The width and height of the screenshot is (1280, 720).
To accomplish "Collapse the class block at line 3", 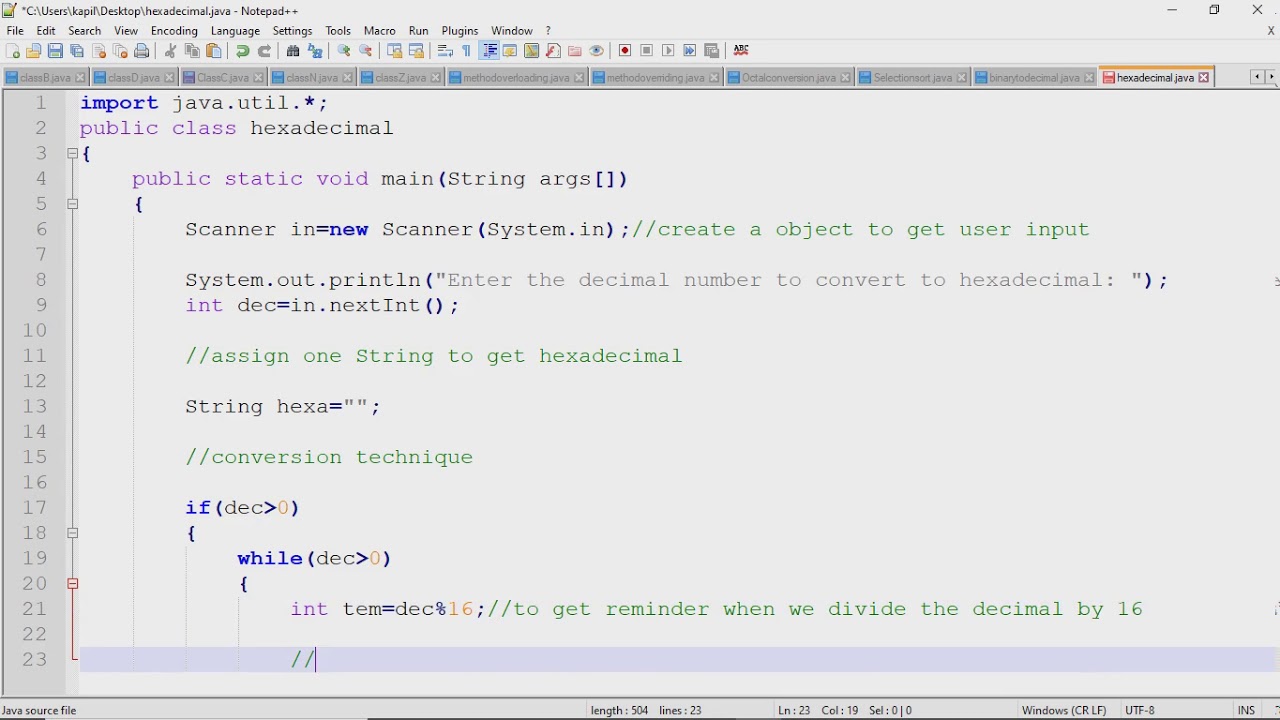I will [x=72, y=153].
